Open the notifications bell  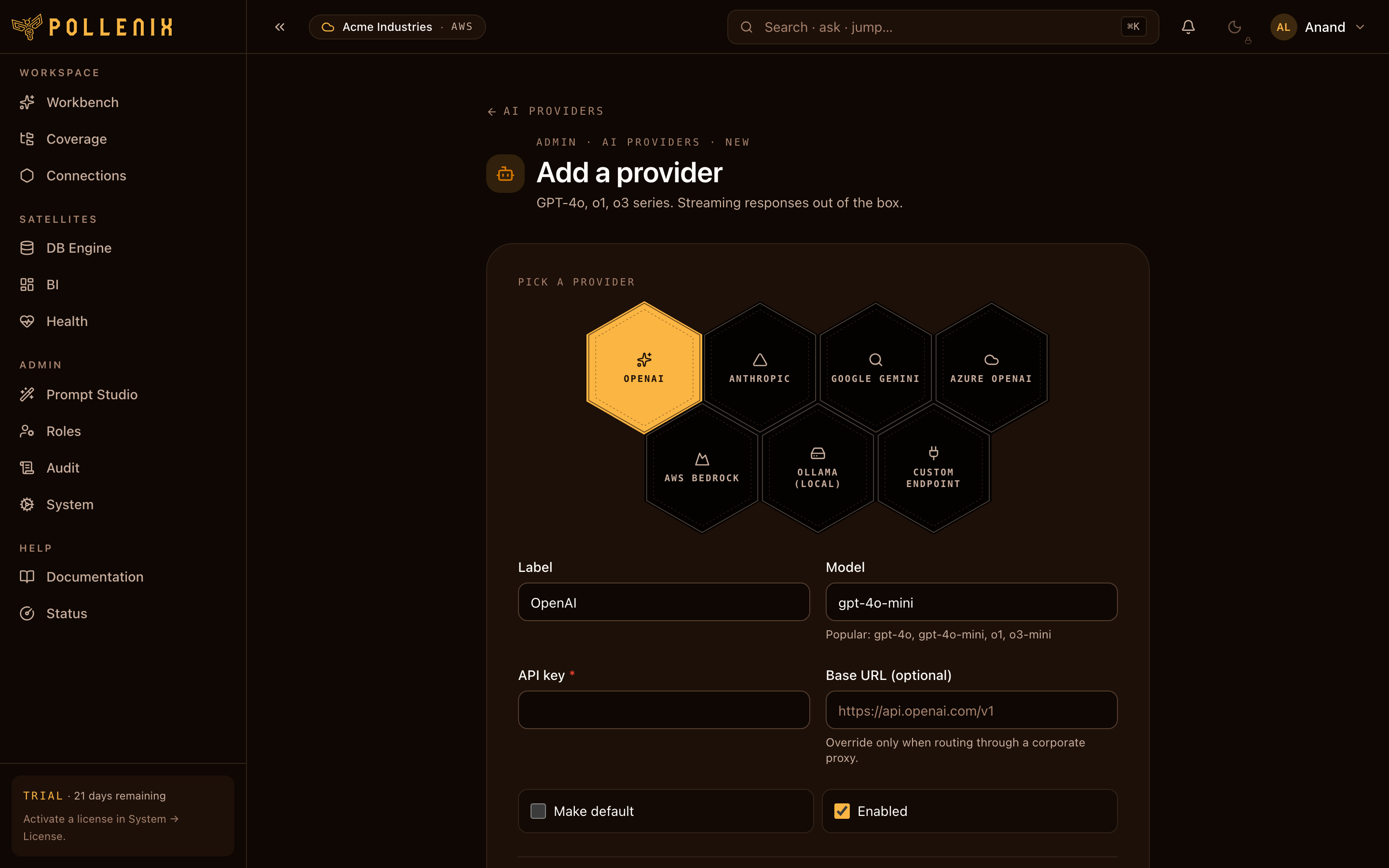point(1188,27)
